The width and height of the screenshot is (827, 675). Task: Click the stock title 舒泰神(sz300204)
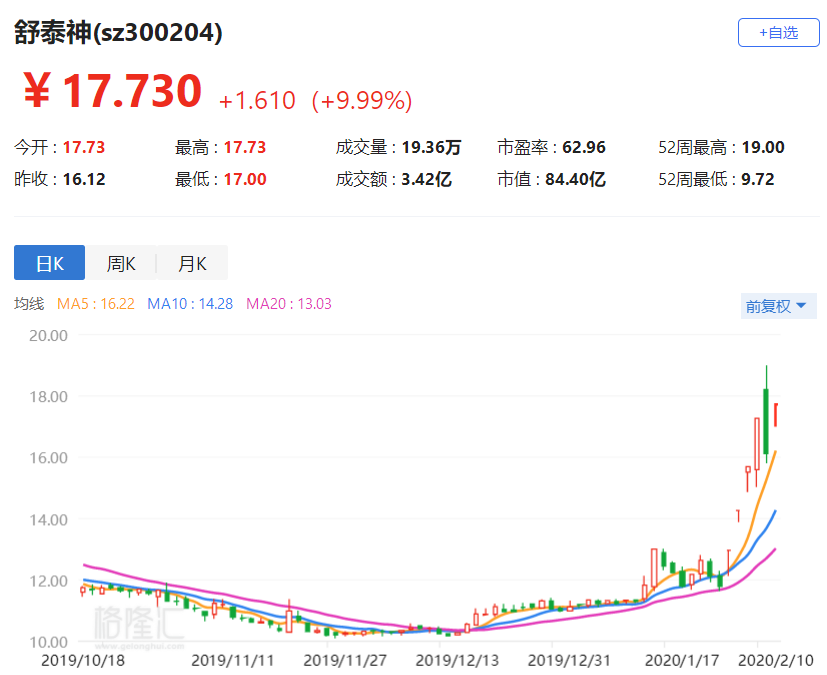[118, 32]
